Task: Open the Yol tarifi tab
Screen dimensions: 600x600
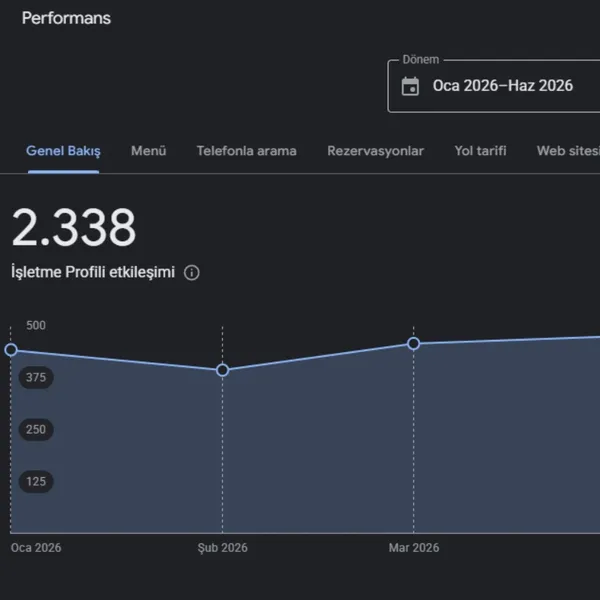Action: click(480, 151)
